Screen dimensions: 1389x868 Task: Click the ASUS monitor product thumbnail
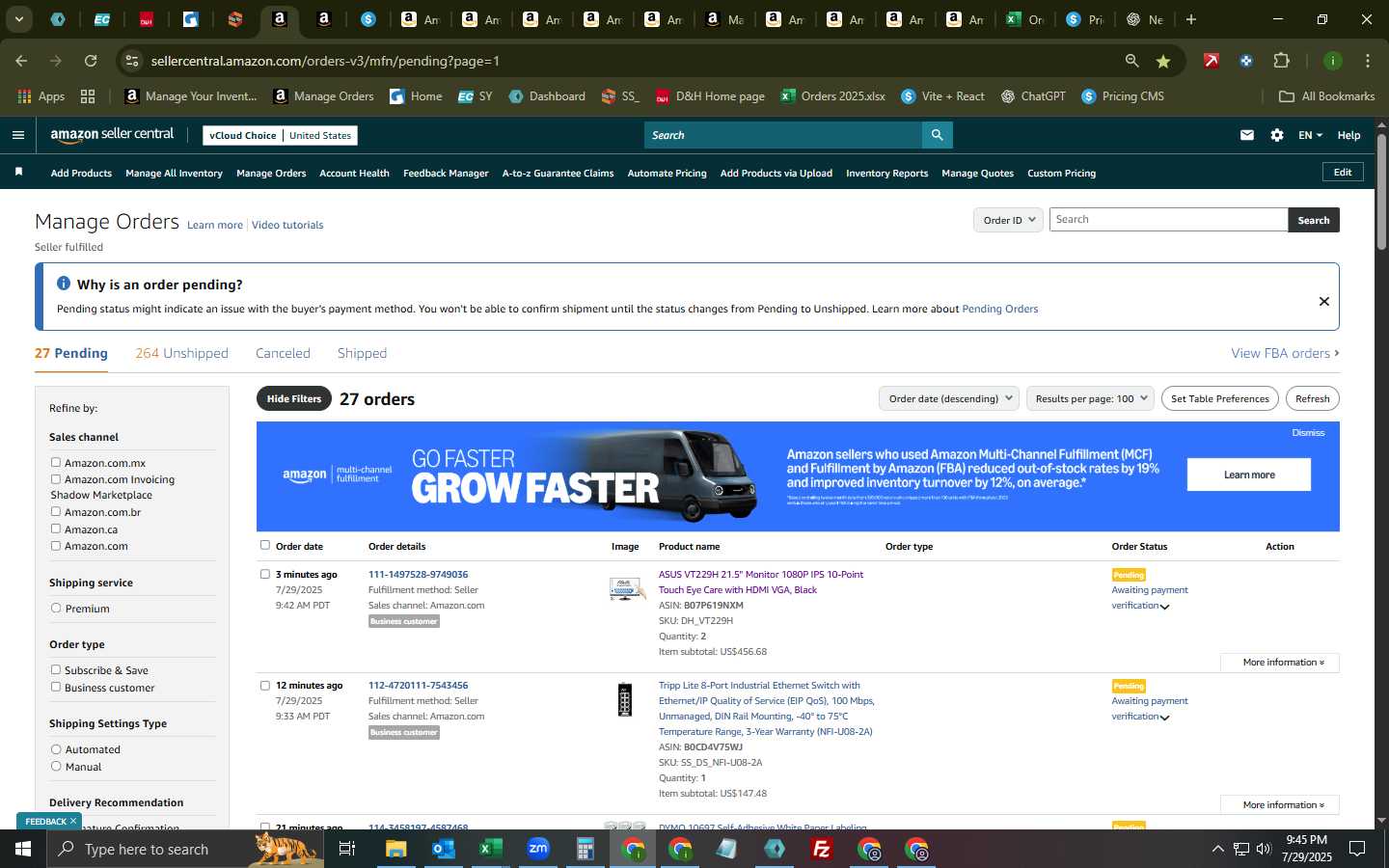626,588
